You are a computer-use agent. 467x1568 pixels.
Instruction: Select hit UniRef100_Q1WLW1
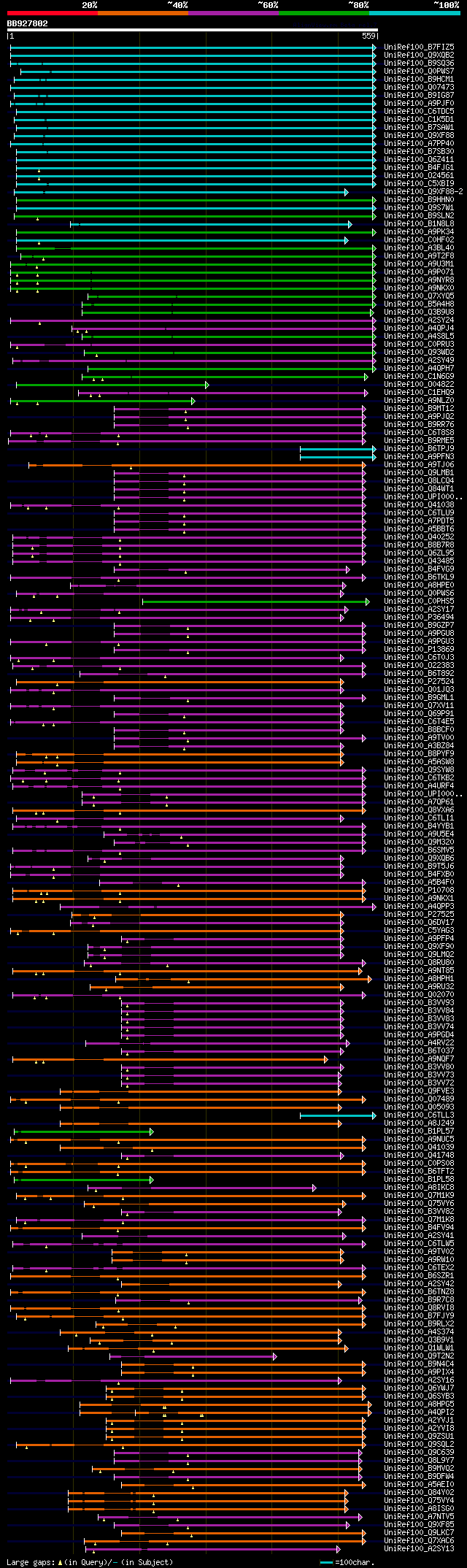[419, 1348]
